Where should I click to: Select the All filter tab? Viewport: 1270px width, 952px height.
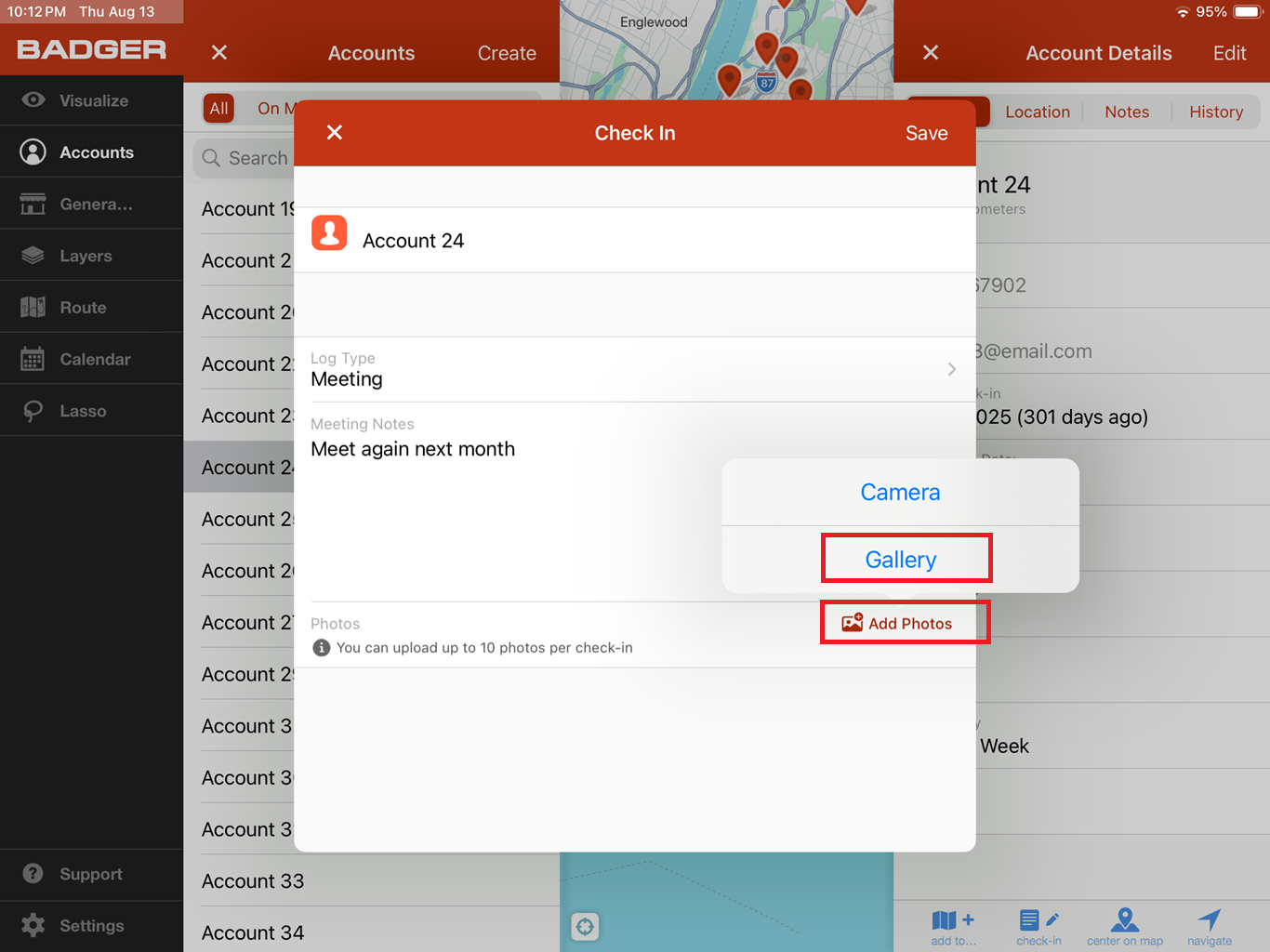(x=218, y=108)
